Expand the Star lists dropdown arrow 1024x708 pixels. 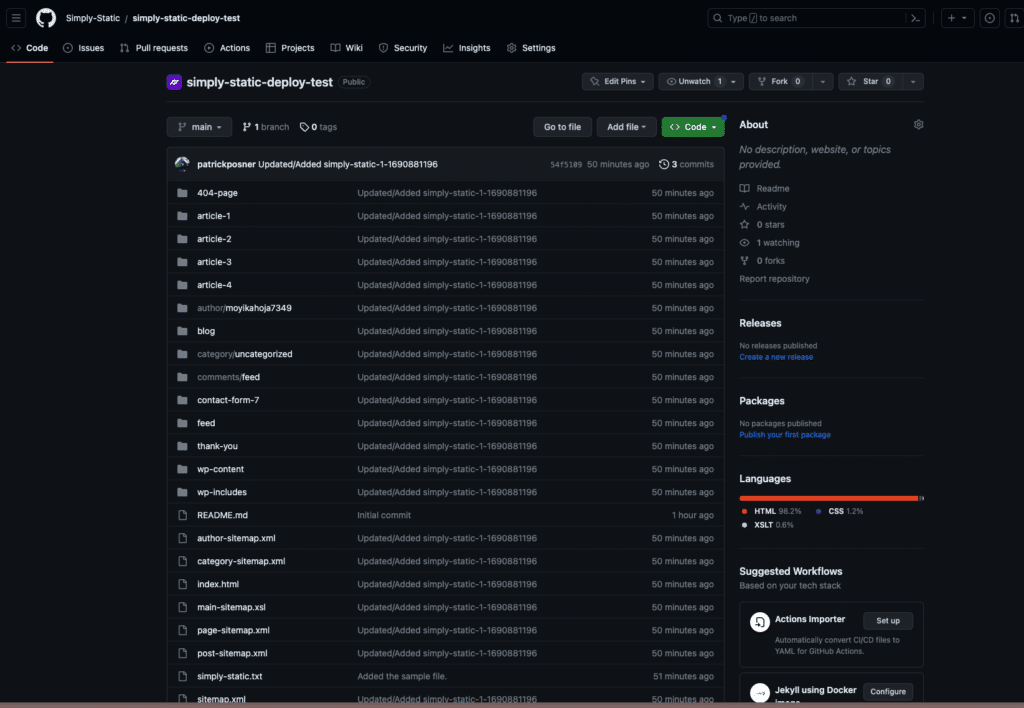click(913, 82)
